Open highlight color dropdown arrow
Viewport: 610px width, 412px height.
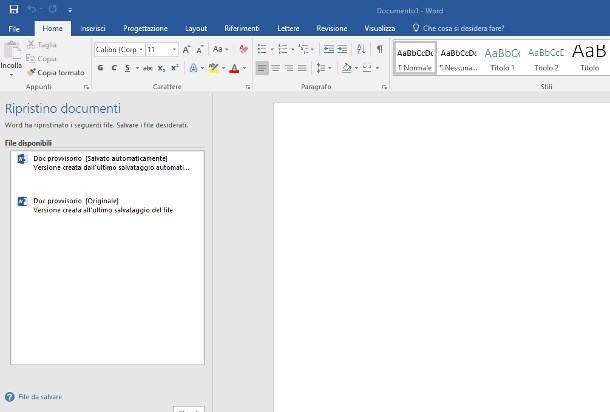pyautogui.click(x=224, y=68)
